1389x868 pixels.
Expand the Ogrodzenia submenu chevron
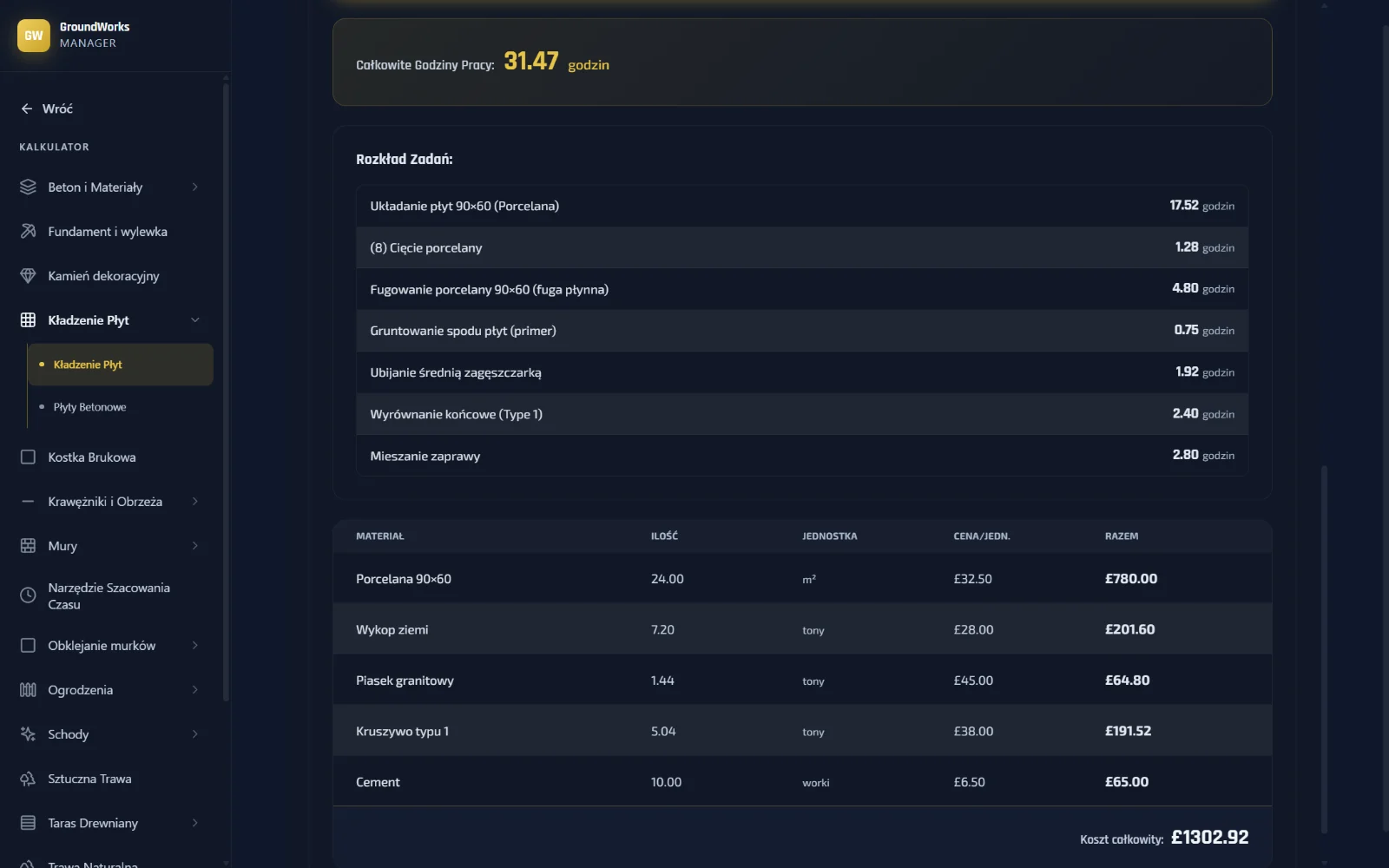click(194, 689)
